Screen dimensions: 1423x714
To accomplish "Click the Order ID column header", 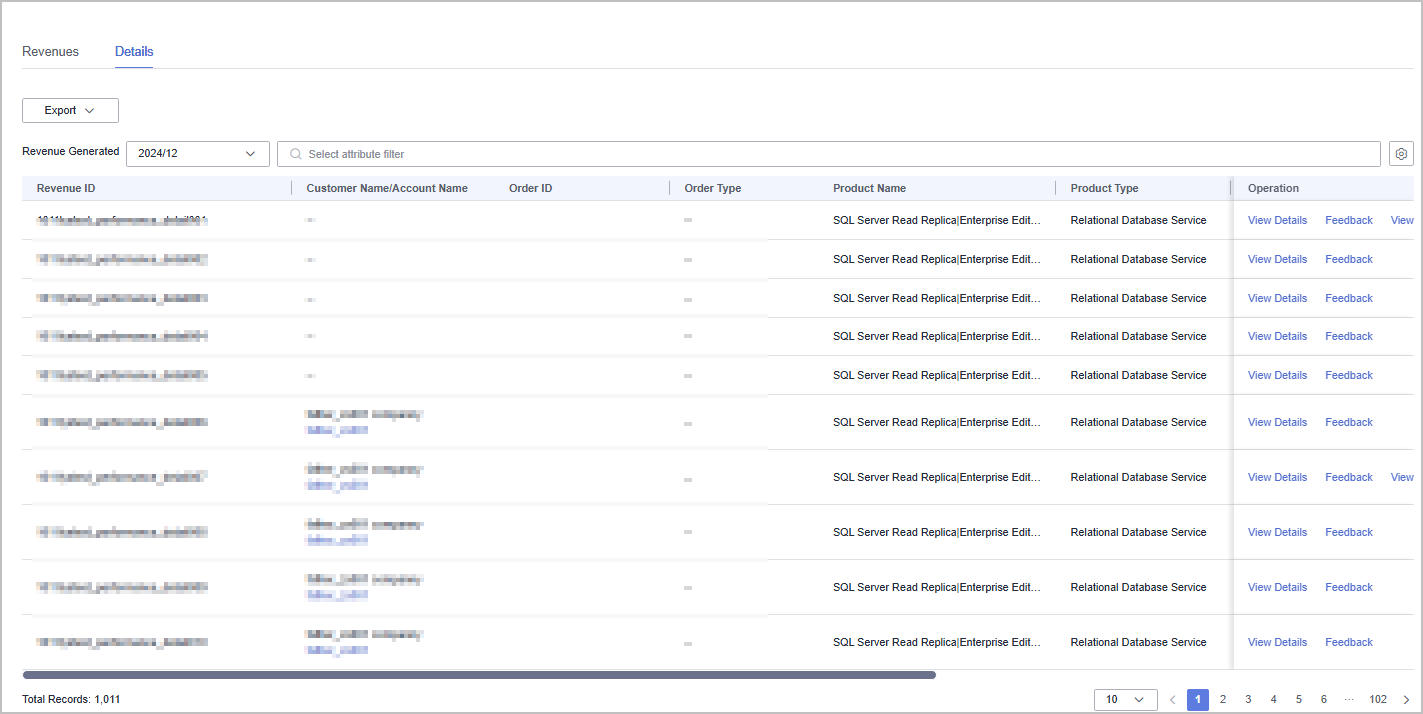I will click(530, 188).
